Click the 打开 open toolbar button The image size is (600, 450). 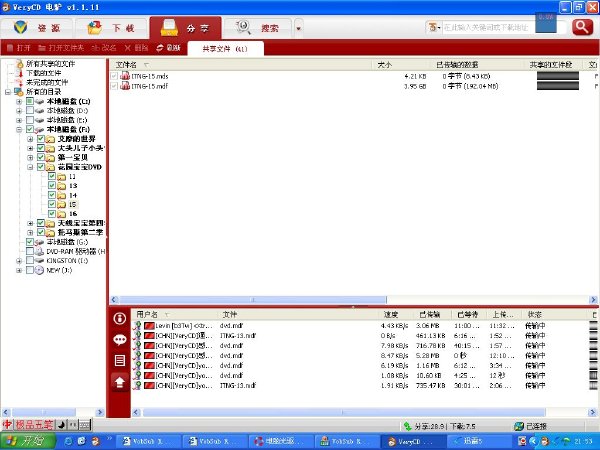coord(18,48)
